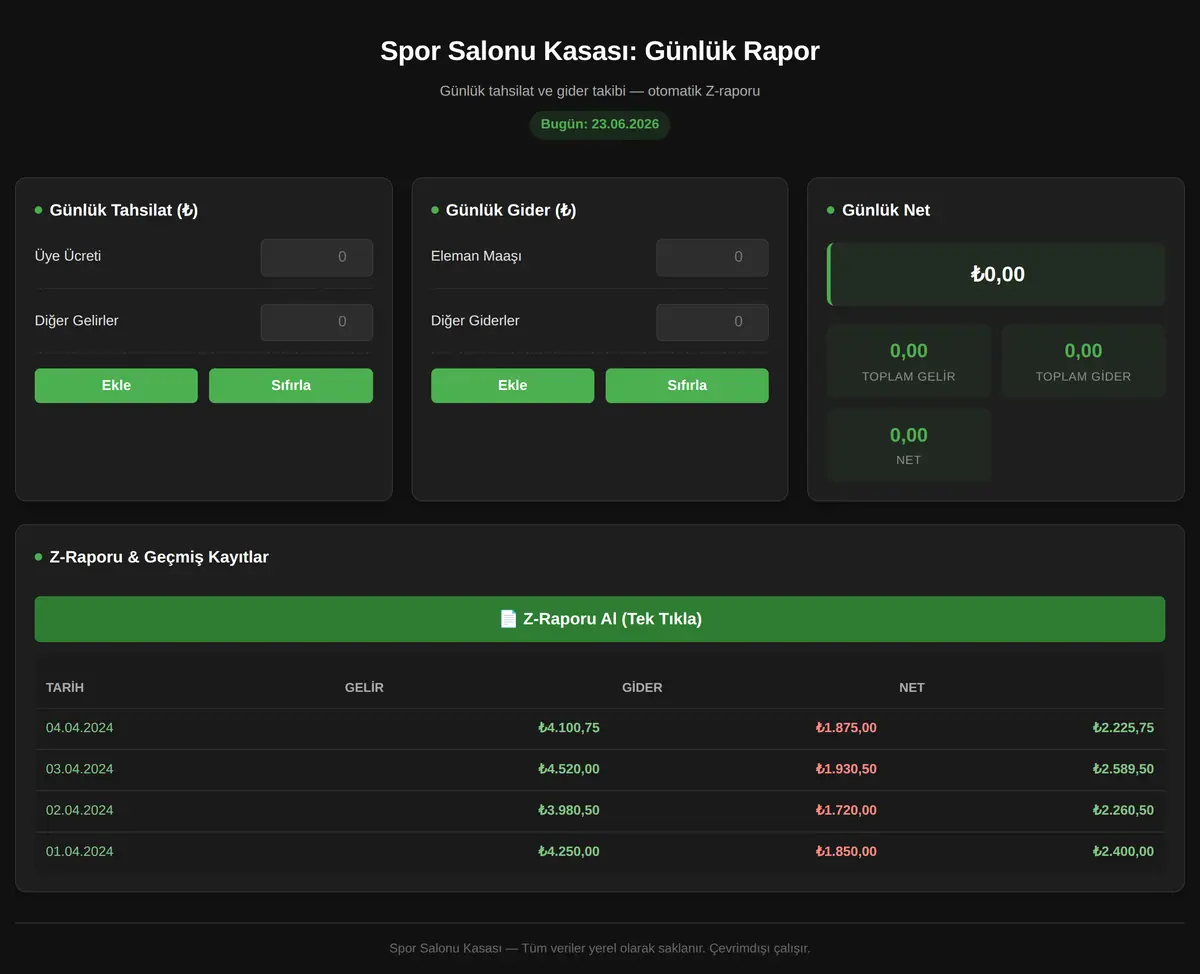
Task: Click the net value ₺2.225,75
Action: 1123,728
